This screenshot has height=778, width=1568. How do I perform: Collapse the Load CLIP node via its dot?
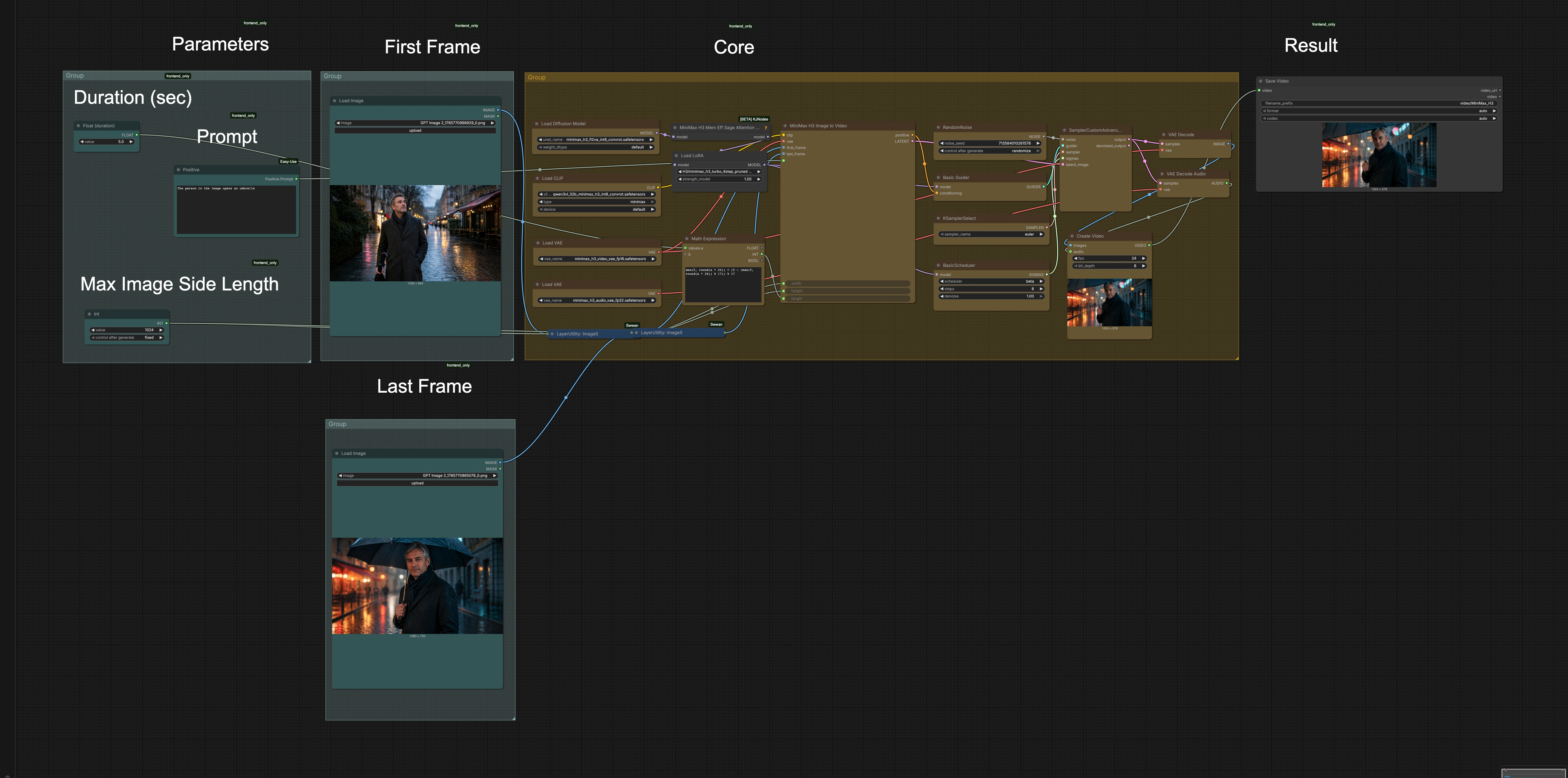coord(538,178)
